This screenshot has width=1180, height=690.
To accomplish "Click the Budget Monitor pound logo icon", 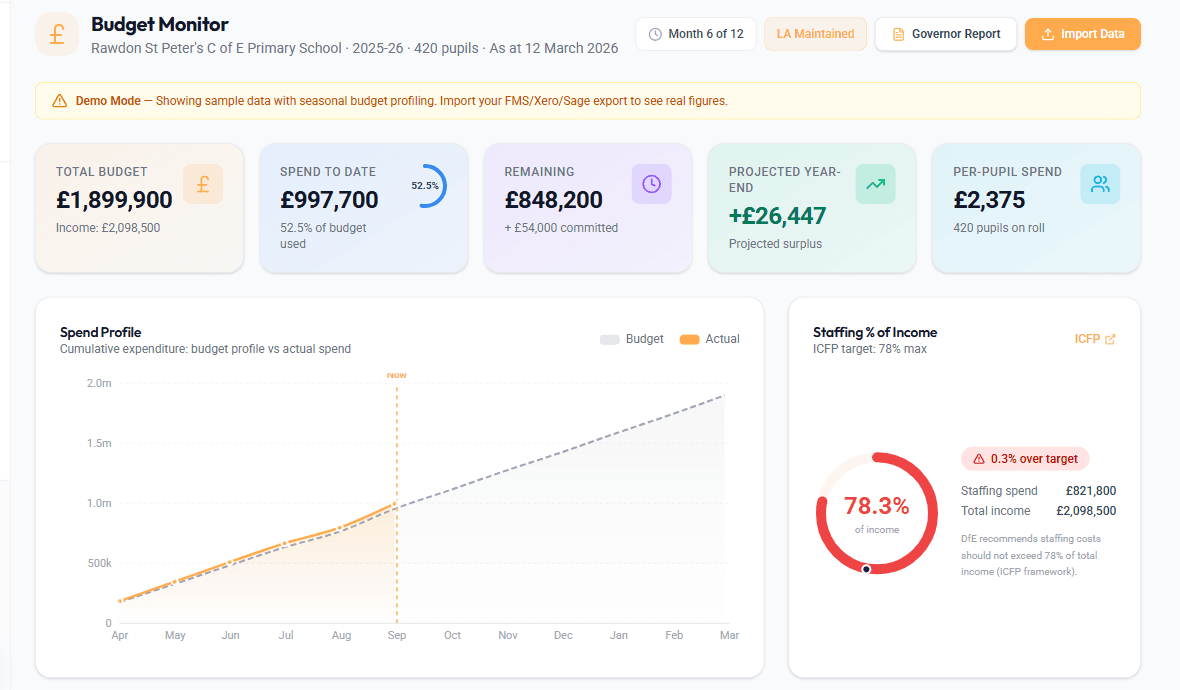I will click(57, 35).
